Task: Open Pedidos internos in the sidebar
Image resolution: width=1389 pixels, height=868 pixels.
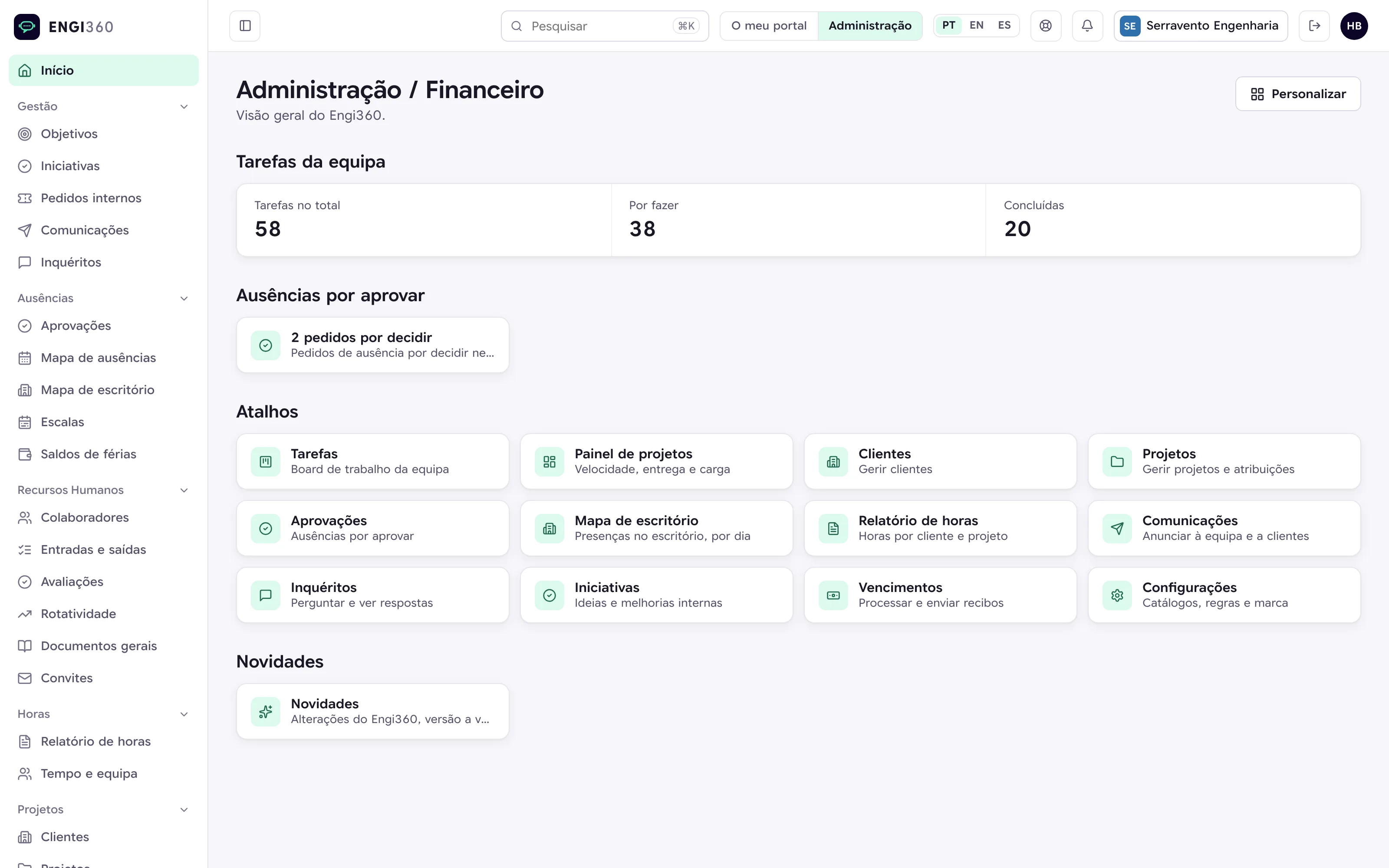Action: click(x=103, y=198)
